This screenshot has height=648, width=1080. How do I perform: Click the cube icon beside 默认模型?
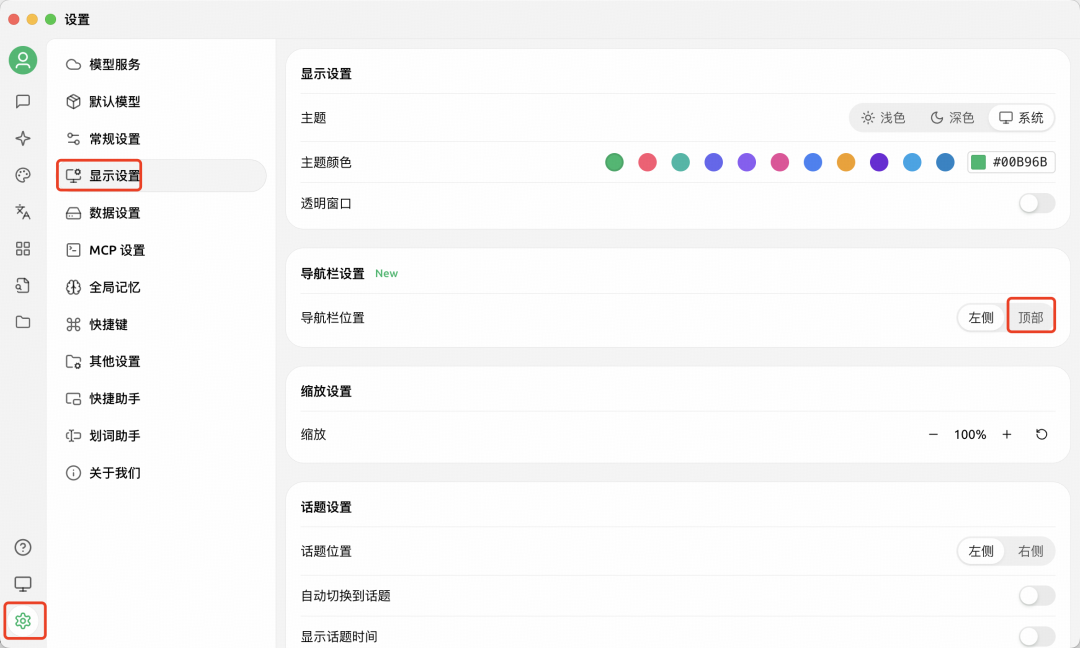click(x=73, y=101)
